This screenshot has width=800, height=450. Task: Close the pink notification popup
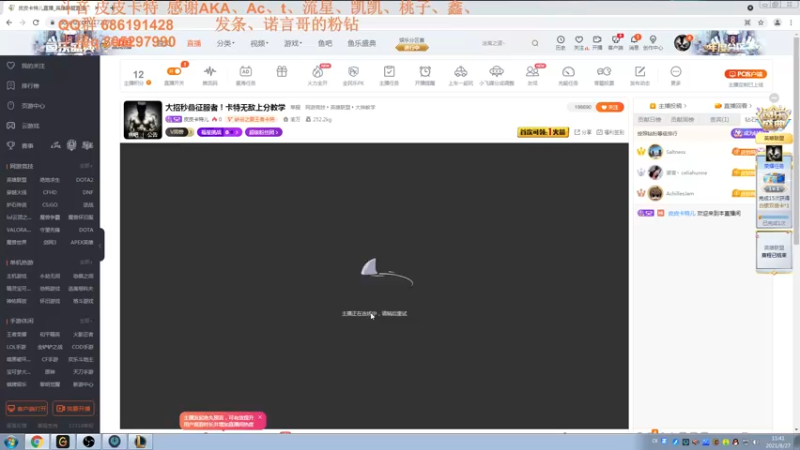(x=260, y=417)
